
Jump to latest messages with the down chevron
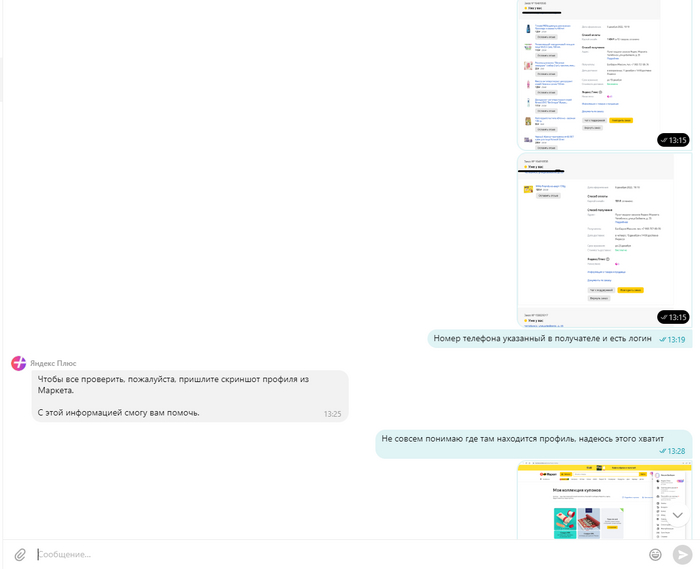[677, 515]
